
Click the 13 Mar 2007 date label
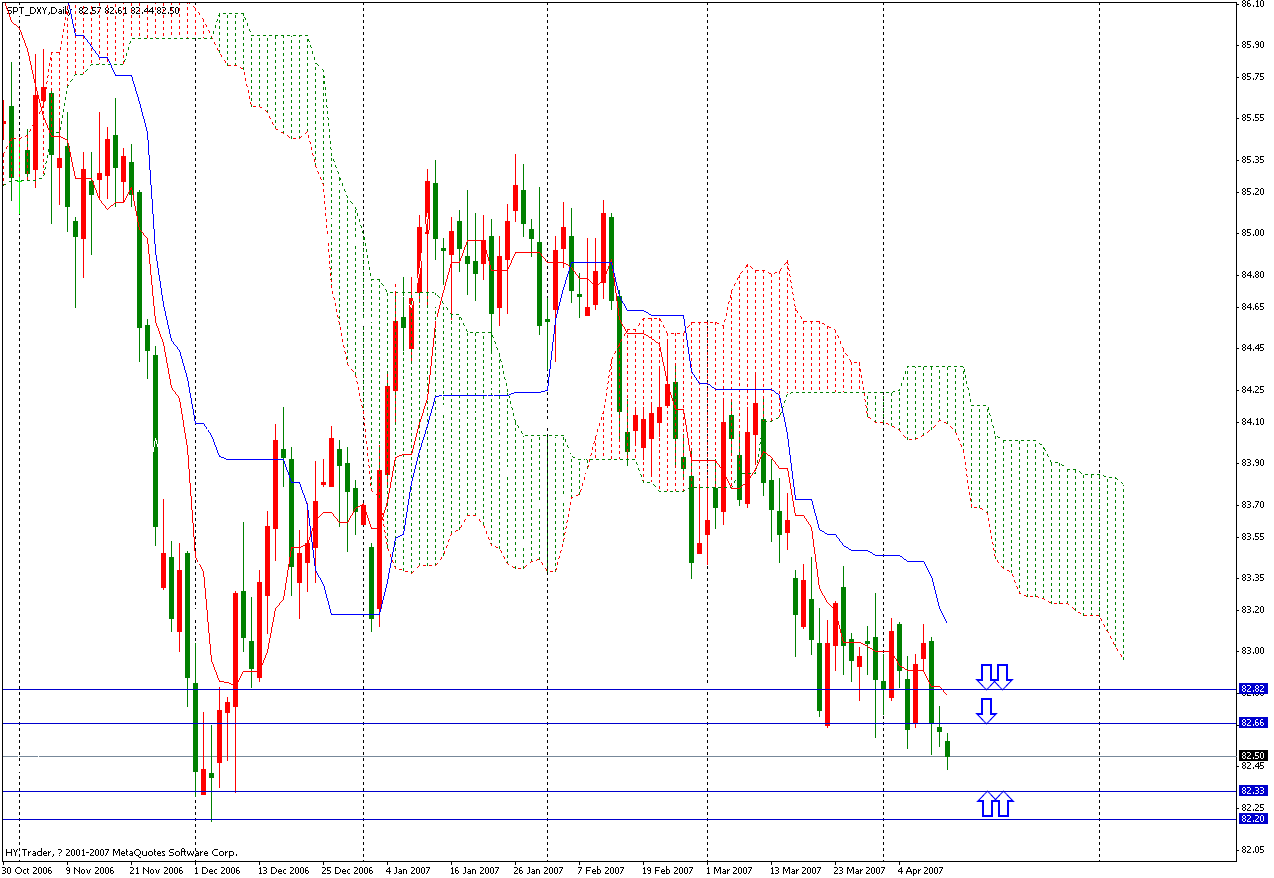[795, 870]
